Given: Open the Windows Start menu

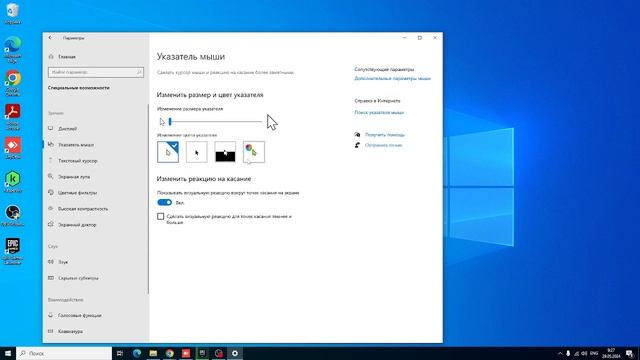Looking at the screenshot, I should (x=8, y=353).
